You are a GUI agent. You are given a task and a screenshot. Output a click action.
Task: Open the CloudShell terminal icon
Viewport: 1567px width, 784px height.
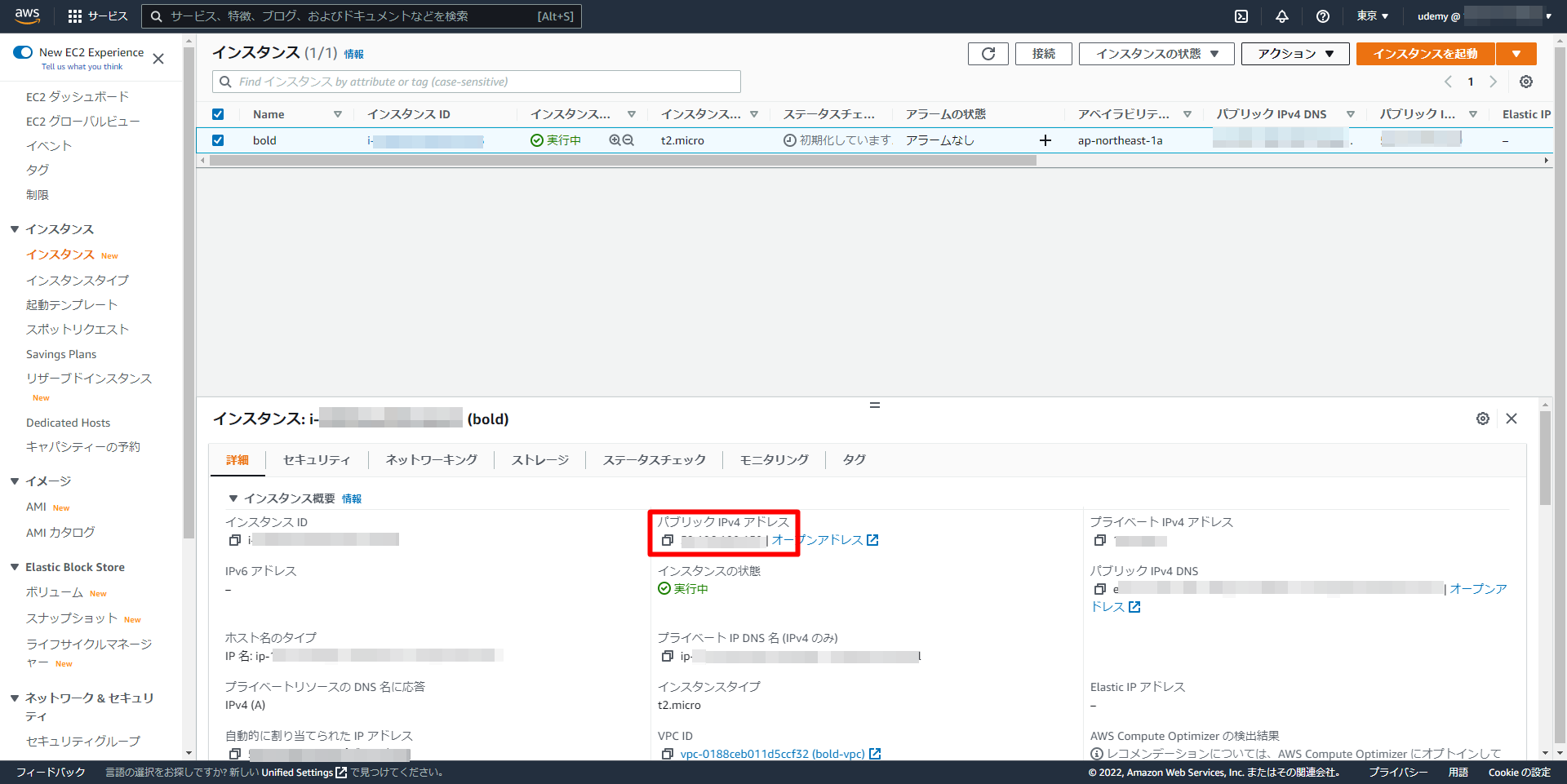(1241, 16)
